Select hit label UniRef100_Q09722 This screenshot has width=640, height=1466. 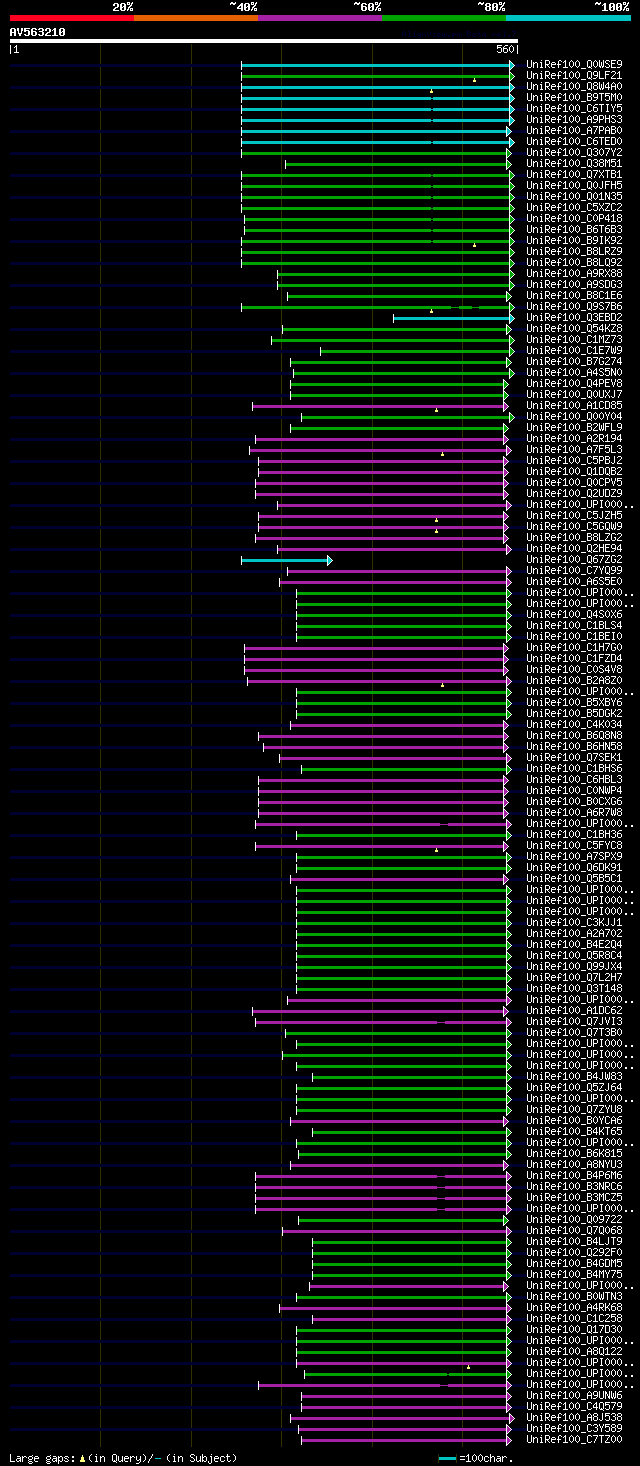pos(574,1219)
